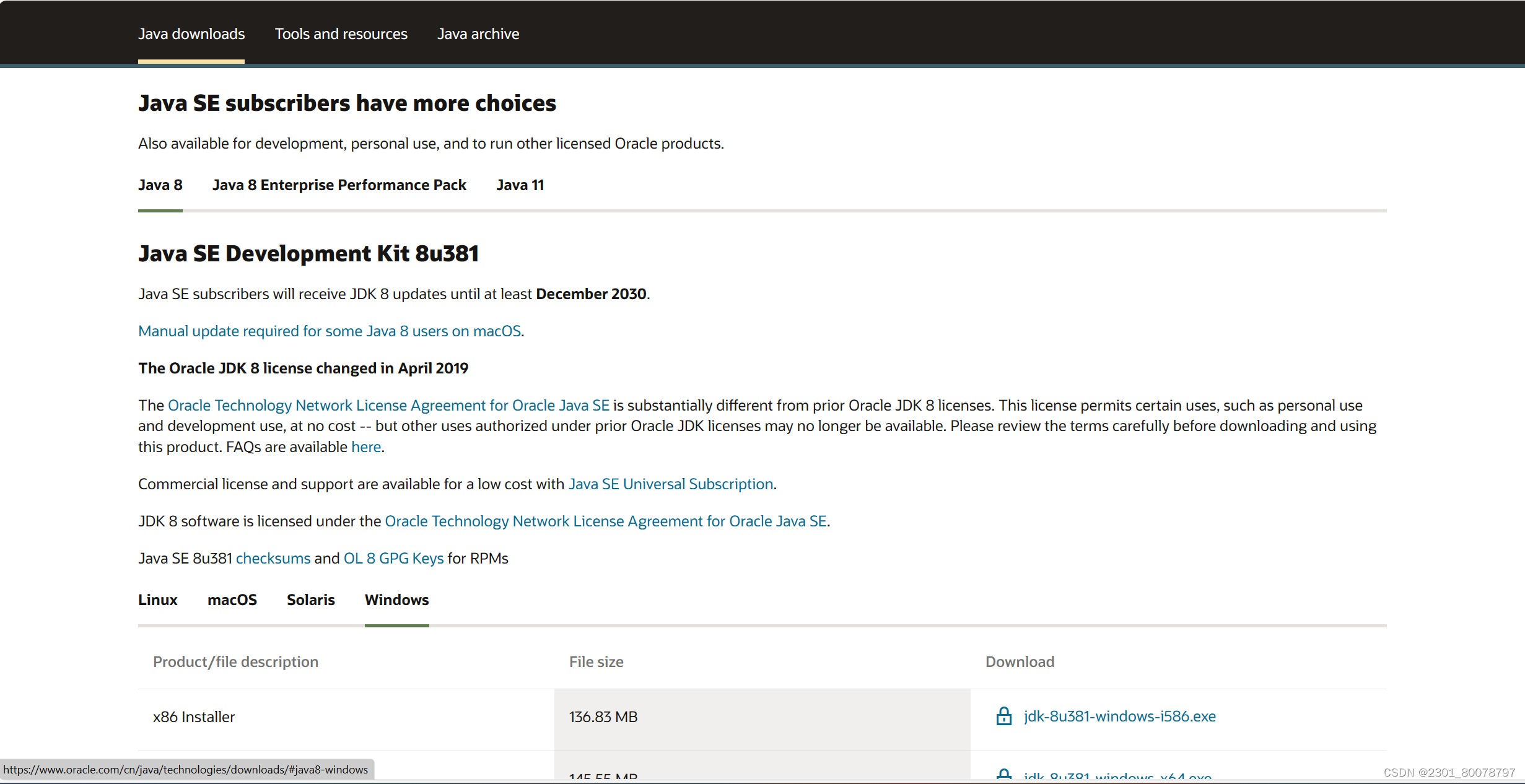Screen dimensions: 1525x784
Task: Open license agreement link after 'licensed under the'
Action: click(605, 521)
